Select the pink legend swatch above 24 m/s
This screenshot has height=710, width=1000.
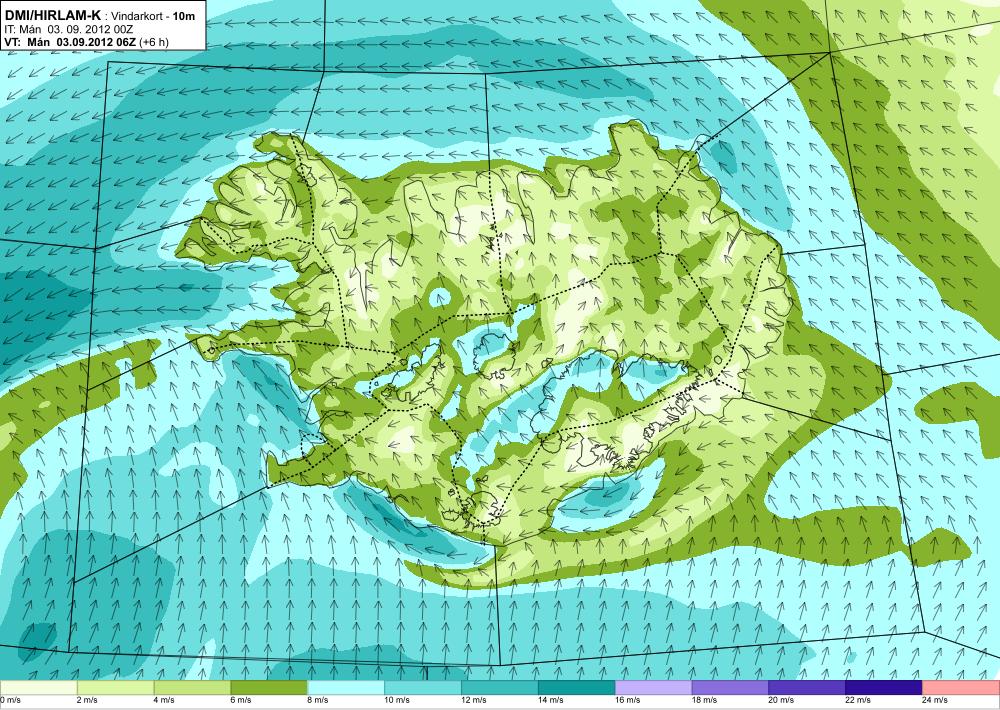[x=961, y=688]
